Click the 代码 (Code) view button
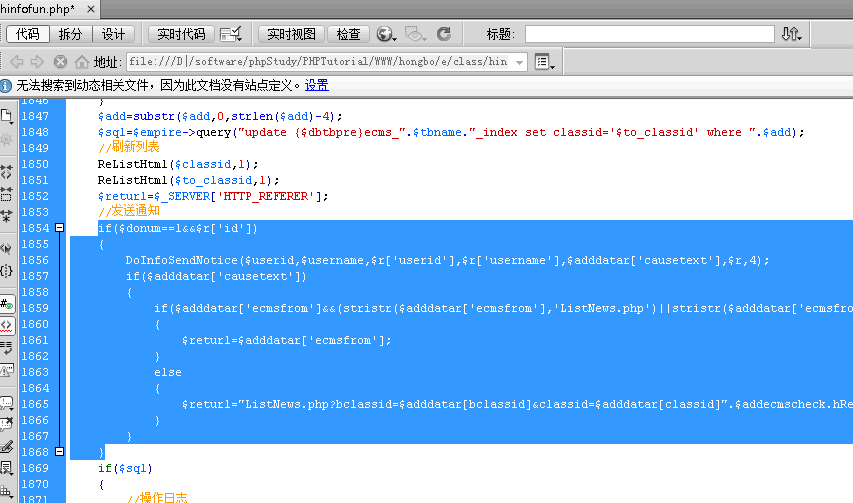 click(x=28, y=34)
